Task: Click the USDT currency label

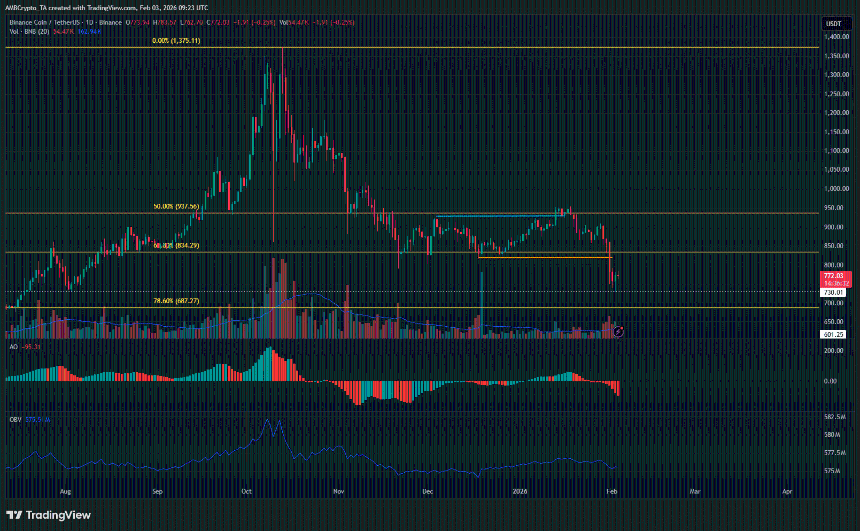Action: pyautogui.click(x=834, y=22)
